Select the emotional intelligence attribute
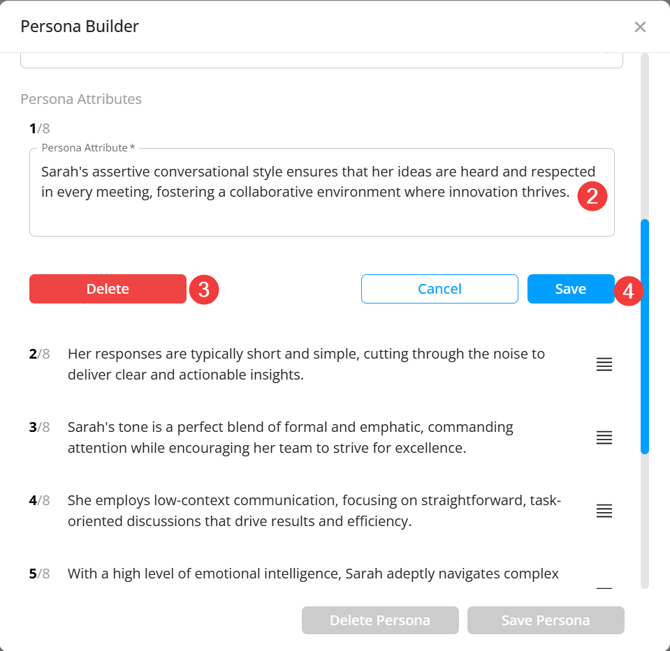 [x=312, y=574]
